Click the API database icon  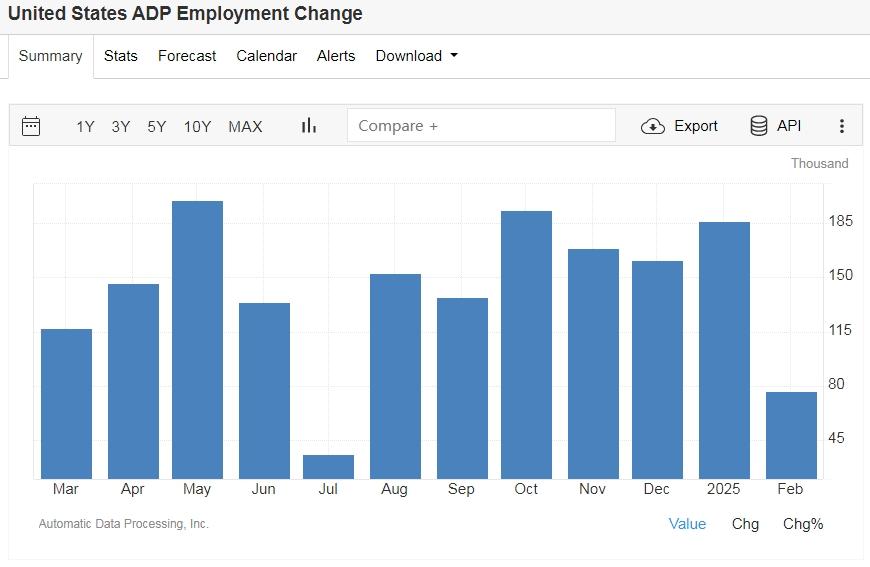click(759, 126)
